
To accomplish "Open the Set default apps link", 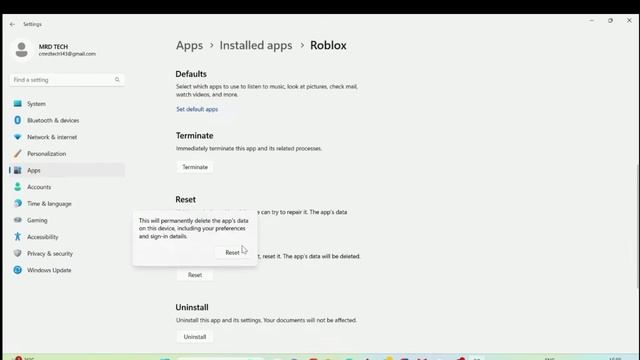I will click(197, 109).
